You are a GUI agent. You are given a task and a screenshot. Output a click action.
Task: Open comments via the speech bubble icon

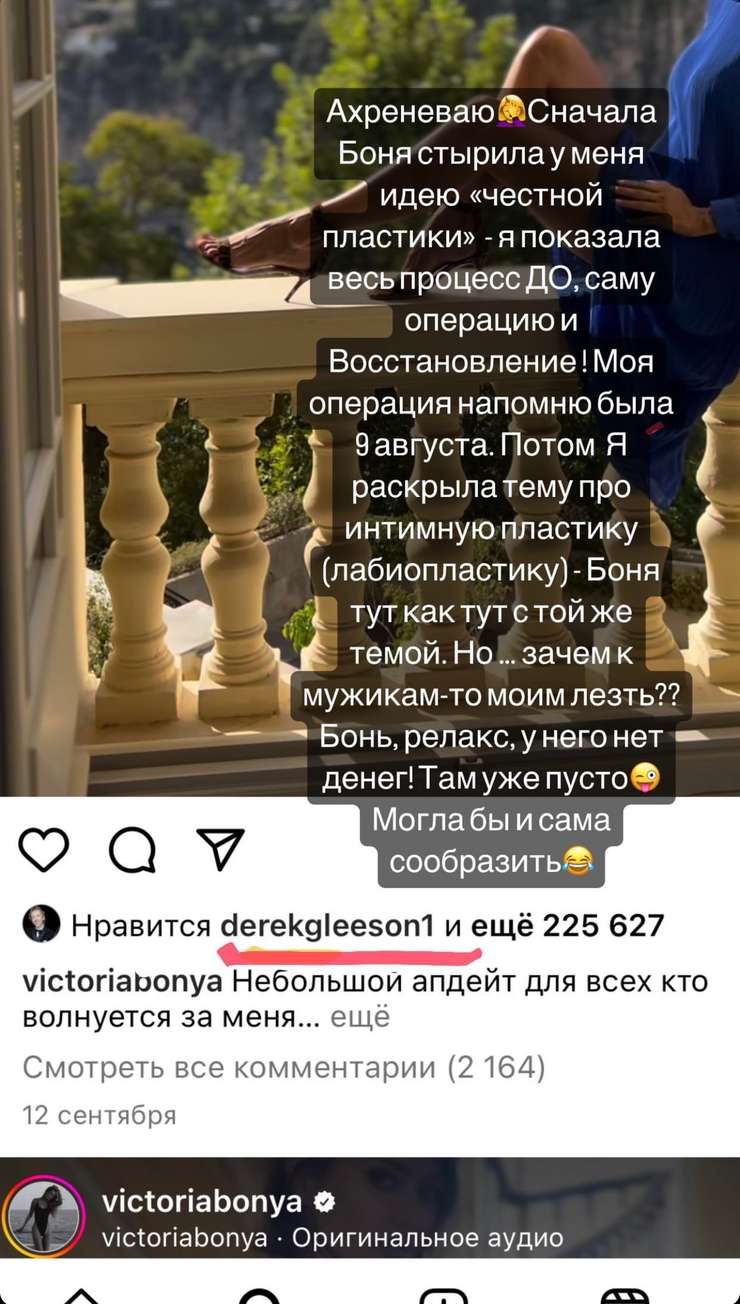pyautogui.click(x=132, y=852)
